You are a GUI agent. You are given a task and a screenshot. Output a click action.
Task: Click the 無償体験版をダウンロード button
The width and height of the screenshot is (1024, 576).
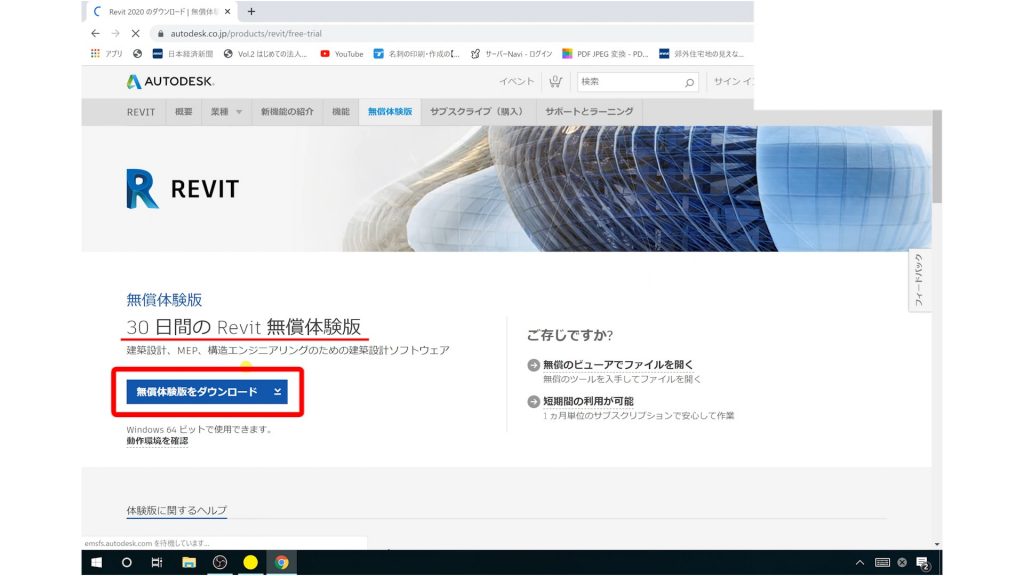200,391
